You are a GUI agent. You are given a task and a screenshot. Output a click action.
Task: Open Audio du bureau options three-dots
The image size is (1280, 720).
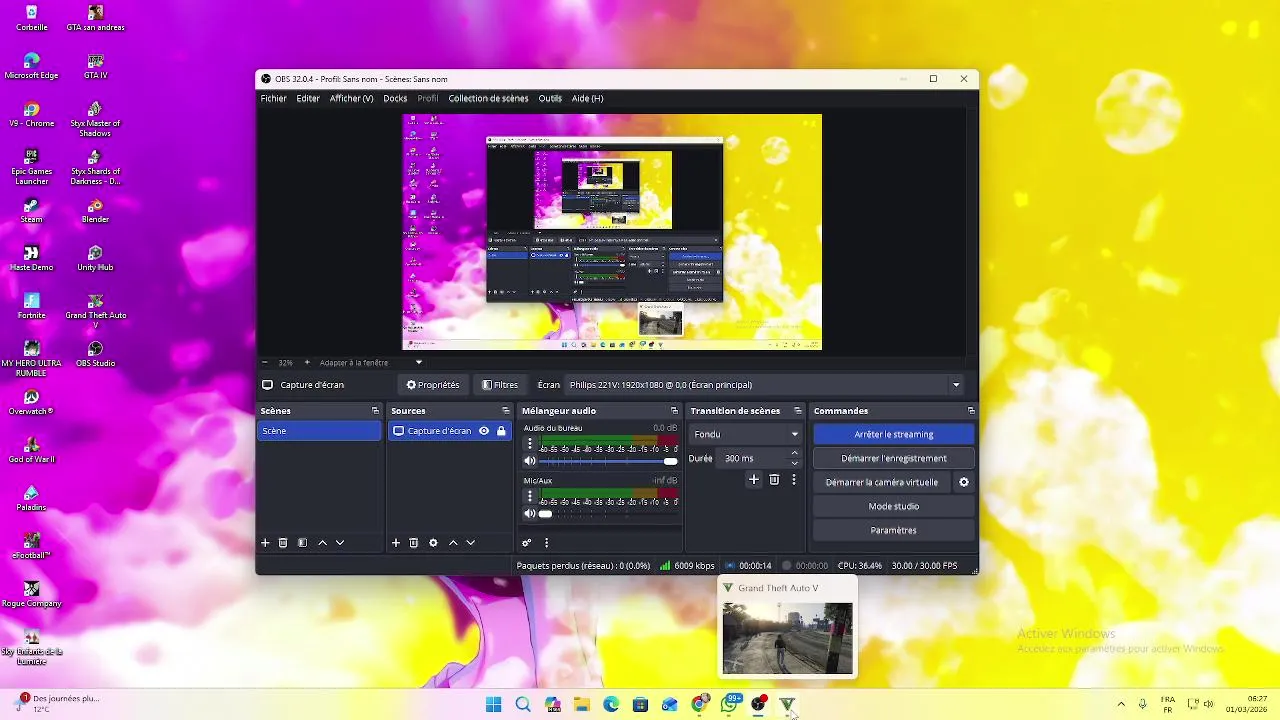point(530,444)
